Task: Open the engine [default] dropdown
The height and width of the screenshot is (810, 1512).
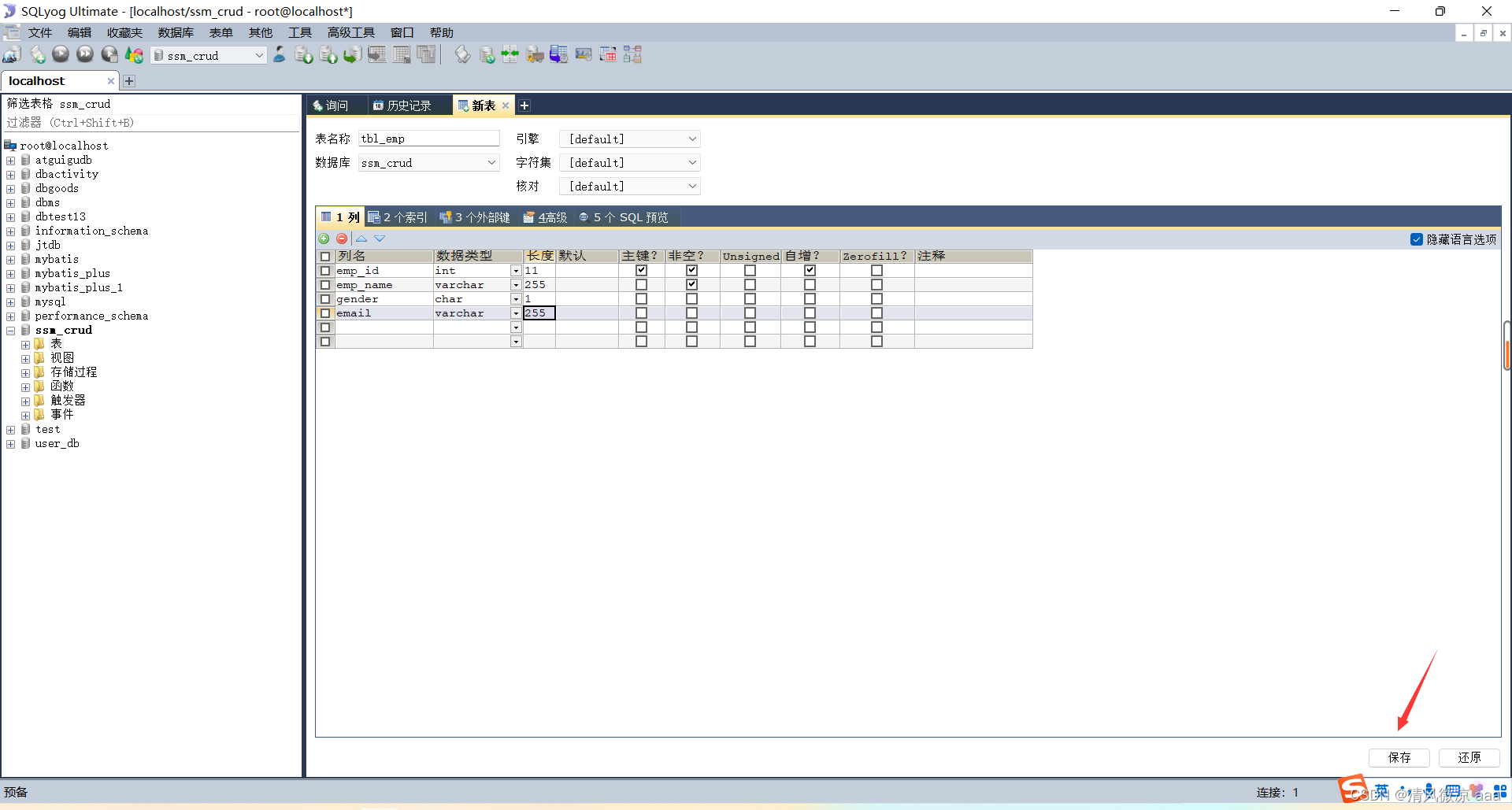Action: pyautogui.click(x=630, y=139)
